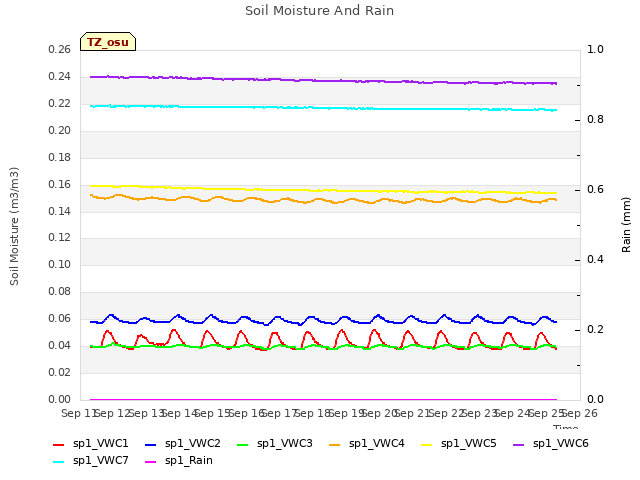Click the 0.2 rain axis tick label

coord(595,330)
